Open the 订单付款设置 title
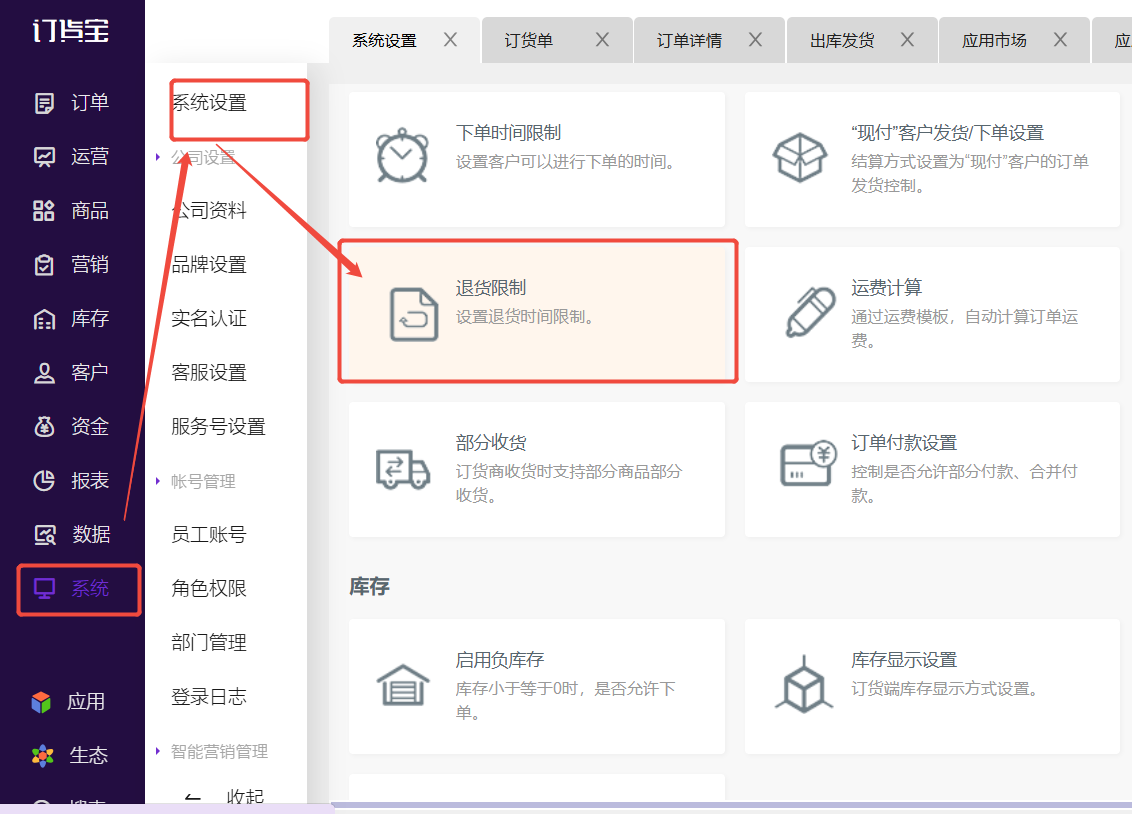Screen dimensions: 1132x814 pyautogui.click(x=904, y=442)
